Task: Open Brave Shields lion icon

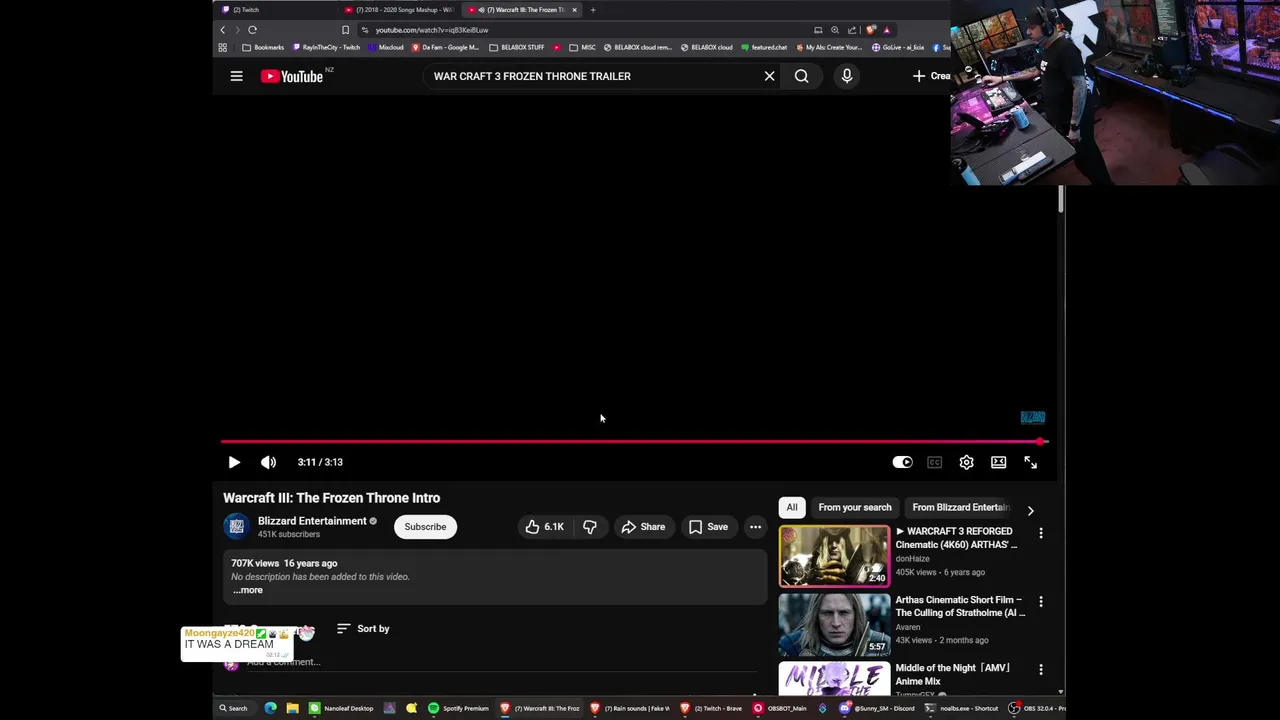Action: pos(871,30)
